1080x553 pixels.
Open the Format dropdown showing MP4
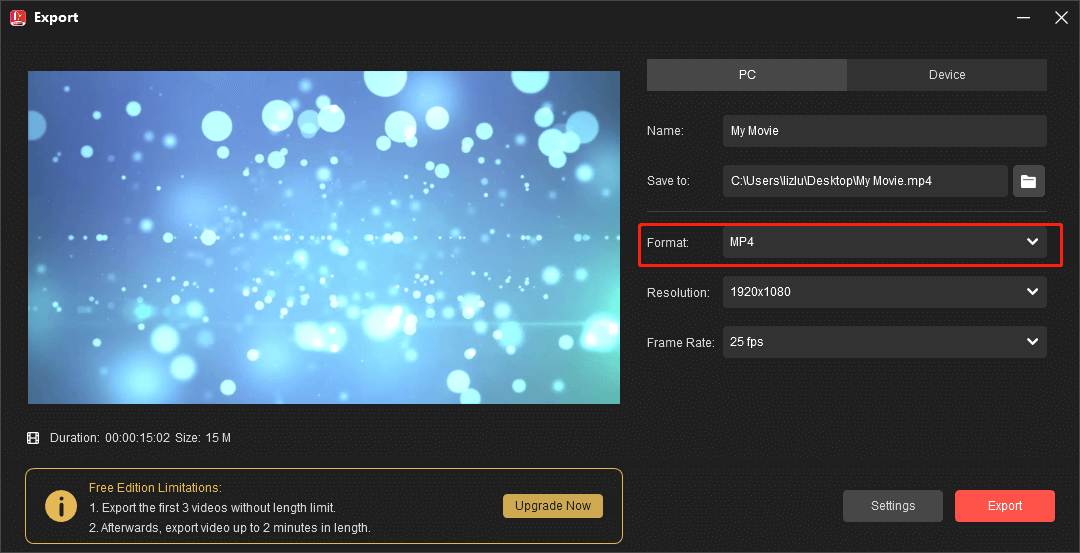(x=884, y=242)
